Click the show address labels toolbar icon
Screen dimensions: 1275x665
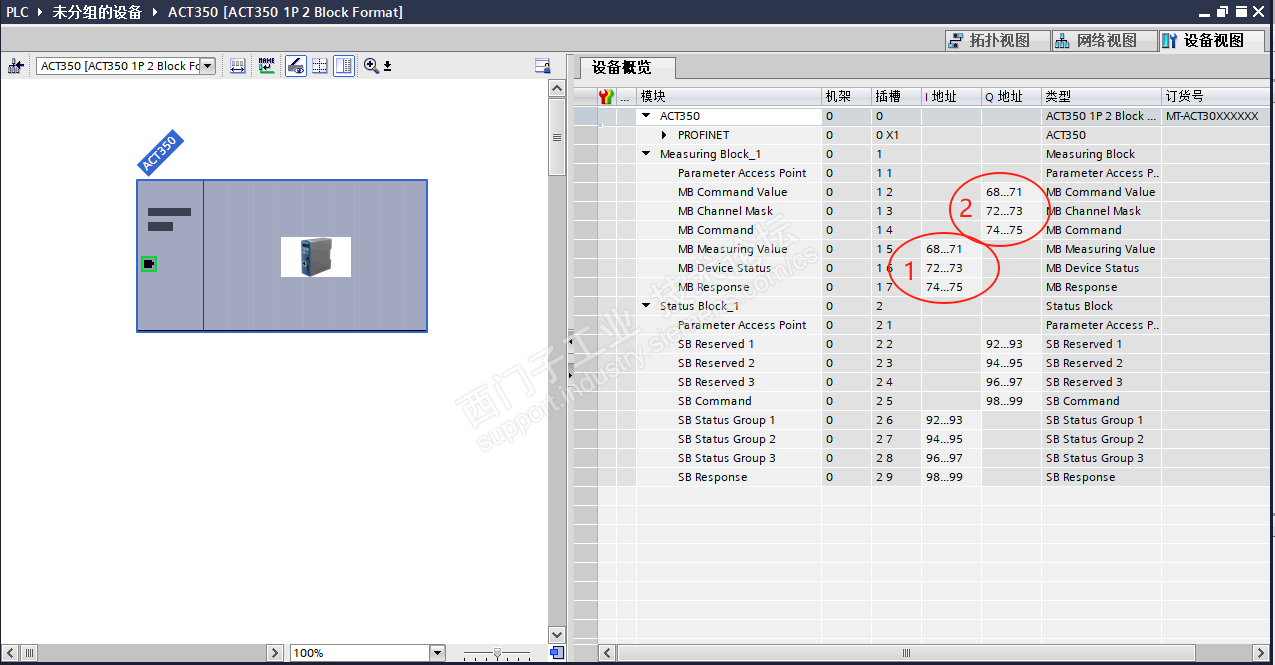click(237, 66)
